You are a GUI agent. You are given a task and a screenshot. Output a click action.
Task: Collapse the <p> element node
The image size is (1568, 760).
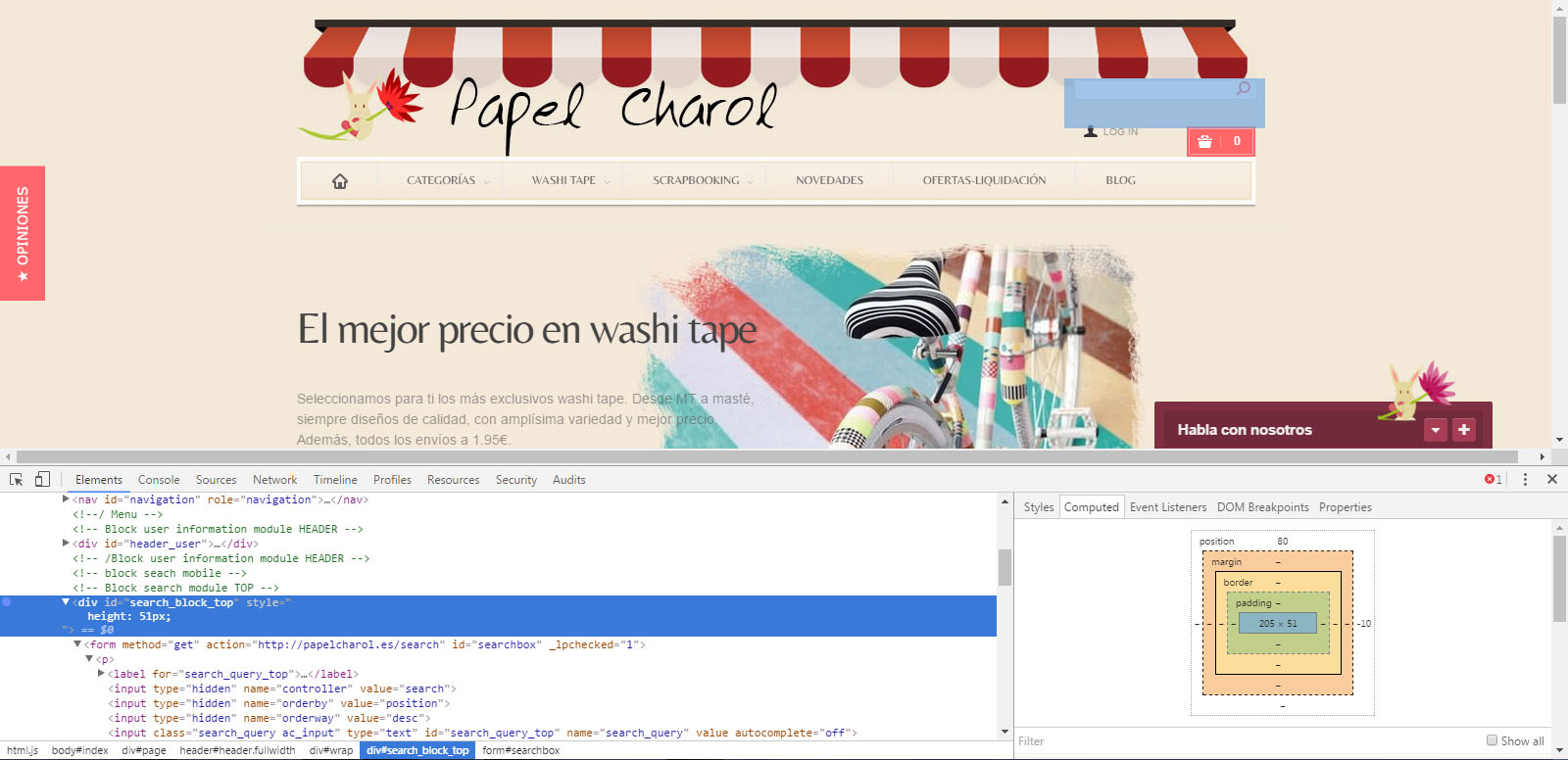(x=89, y=659)
